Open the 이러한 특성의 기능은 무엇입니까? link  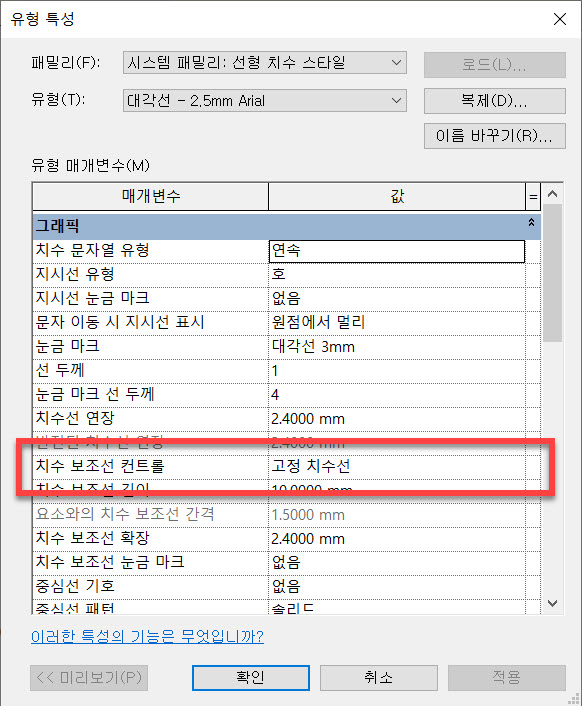coord(147,637)
